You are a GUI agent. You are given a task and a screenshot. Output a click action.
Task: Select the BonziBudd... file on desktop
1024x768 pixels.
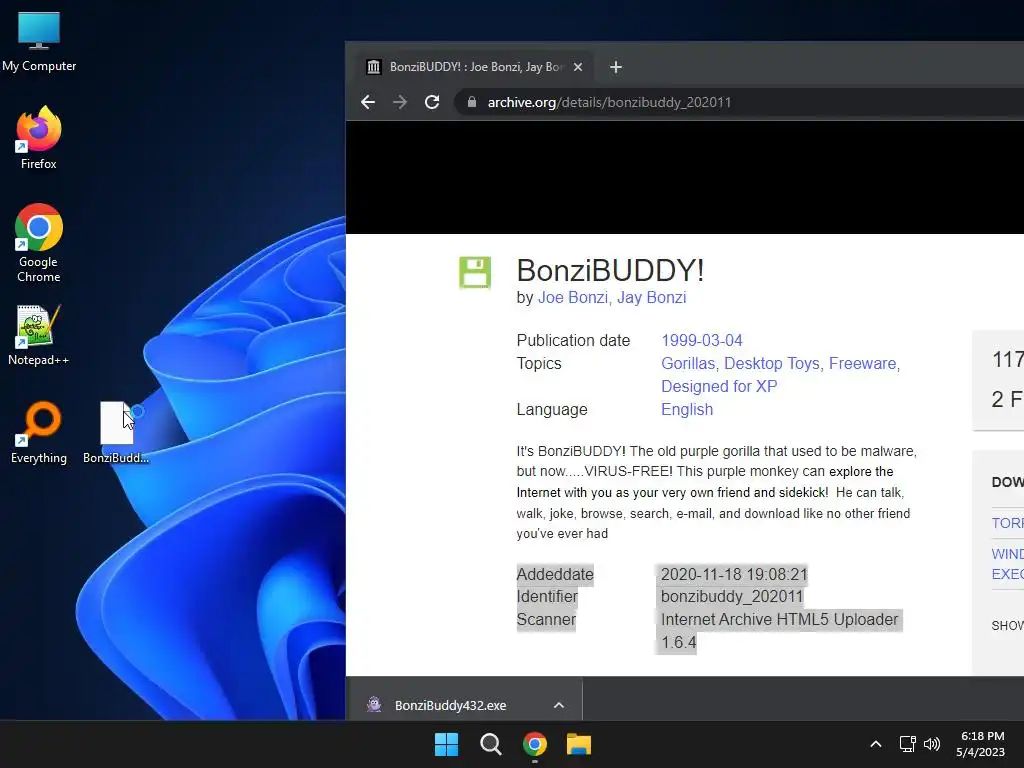(116, 433)
